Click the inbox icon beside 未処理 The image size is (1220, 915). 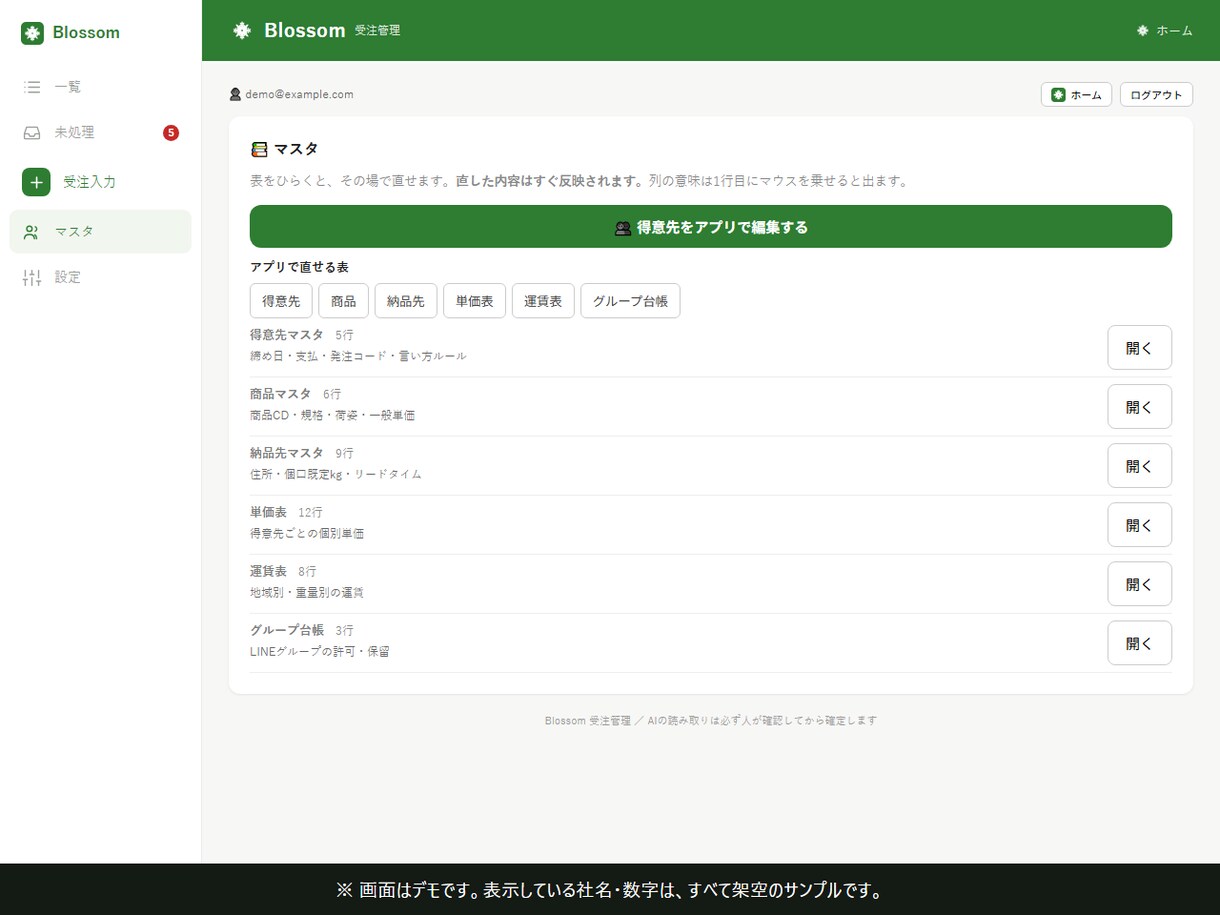[32, 132]
